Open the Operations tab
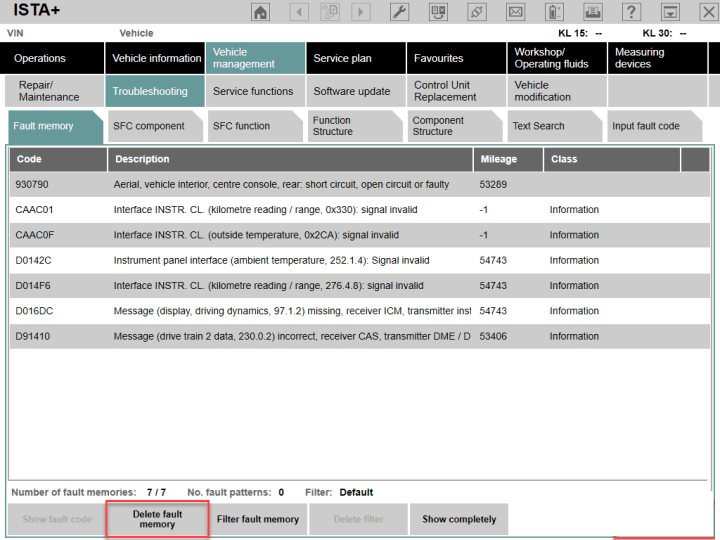 [52, 58]
